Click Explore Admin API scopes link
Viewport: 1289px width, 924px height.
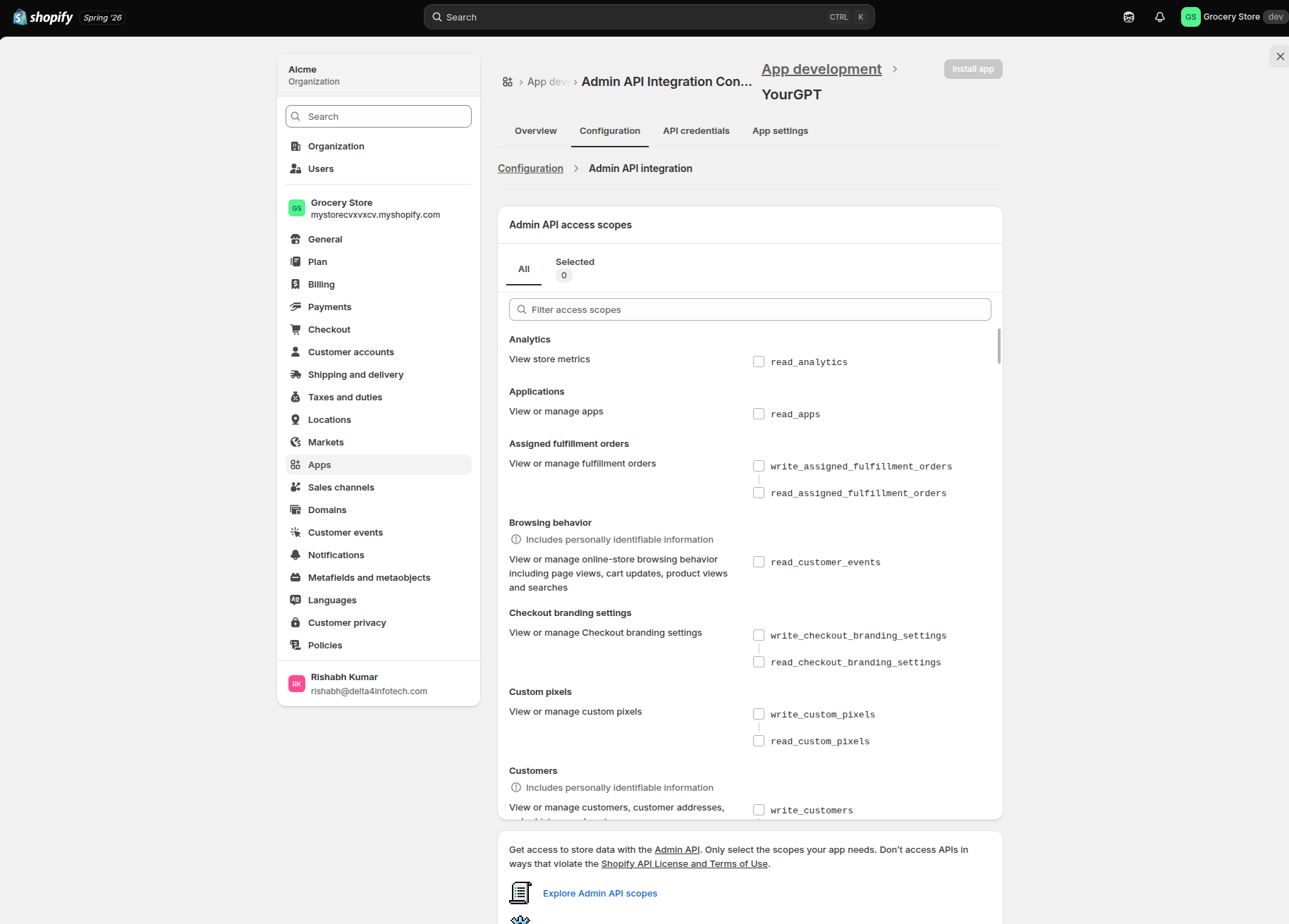click(600, 894)
